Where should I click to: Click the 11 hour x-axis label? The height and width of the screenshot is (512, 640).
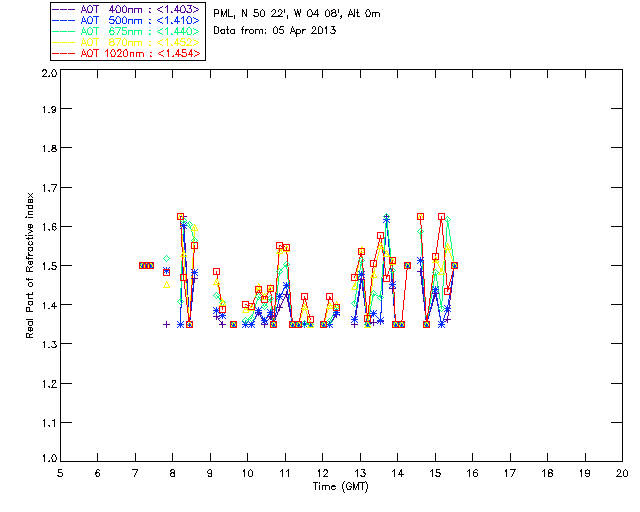click(285, 473)
